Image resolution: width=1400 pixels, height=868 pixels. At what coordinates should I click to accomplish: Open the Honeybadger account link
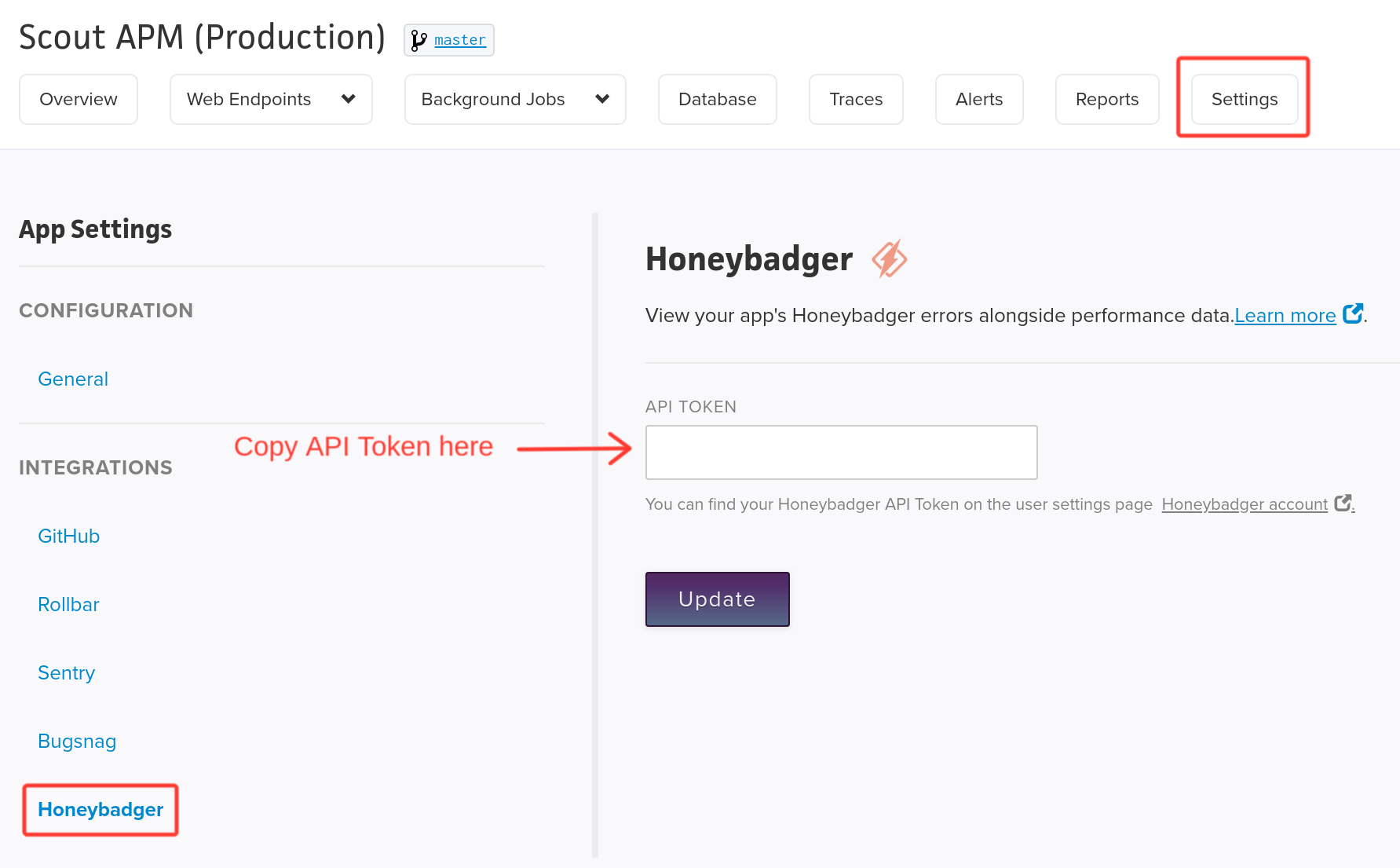click(1245, 504)
